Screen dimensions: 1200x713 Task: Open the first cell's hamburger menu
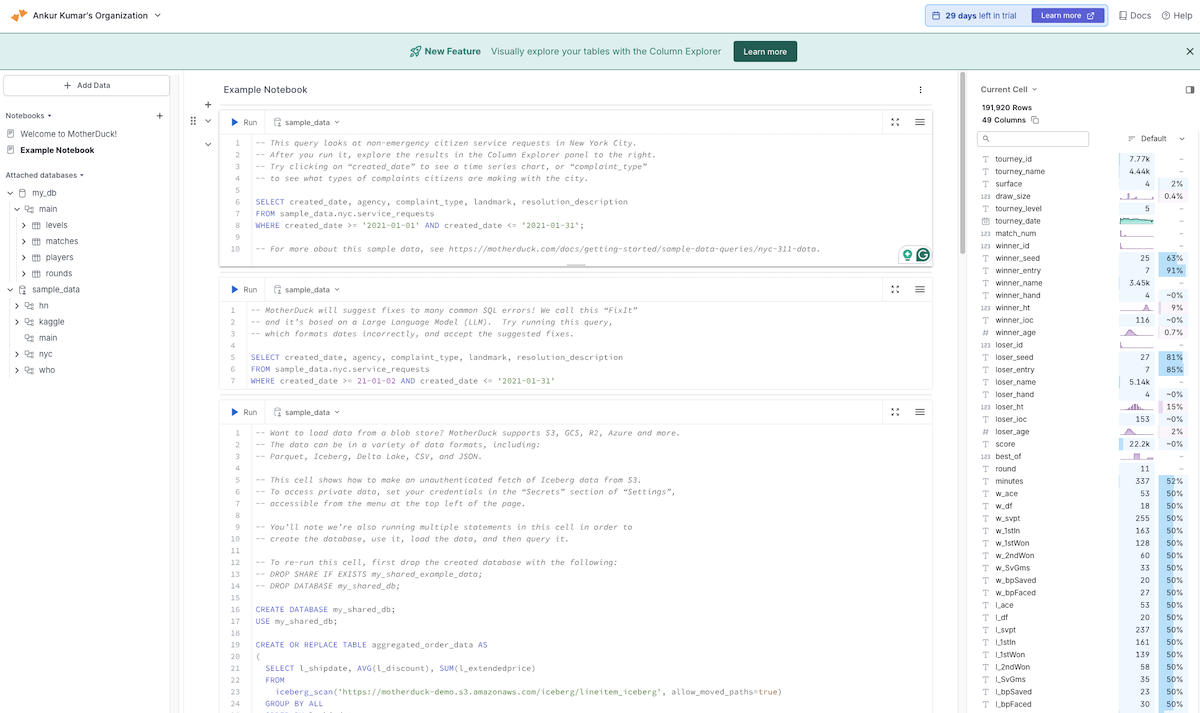pos(920,122)
